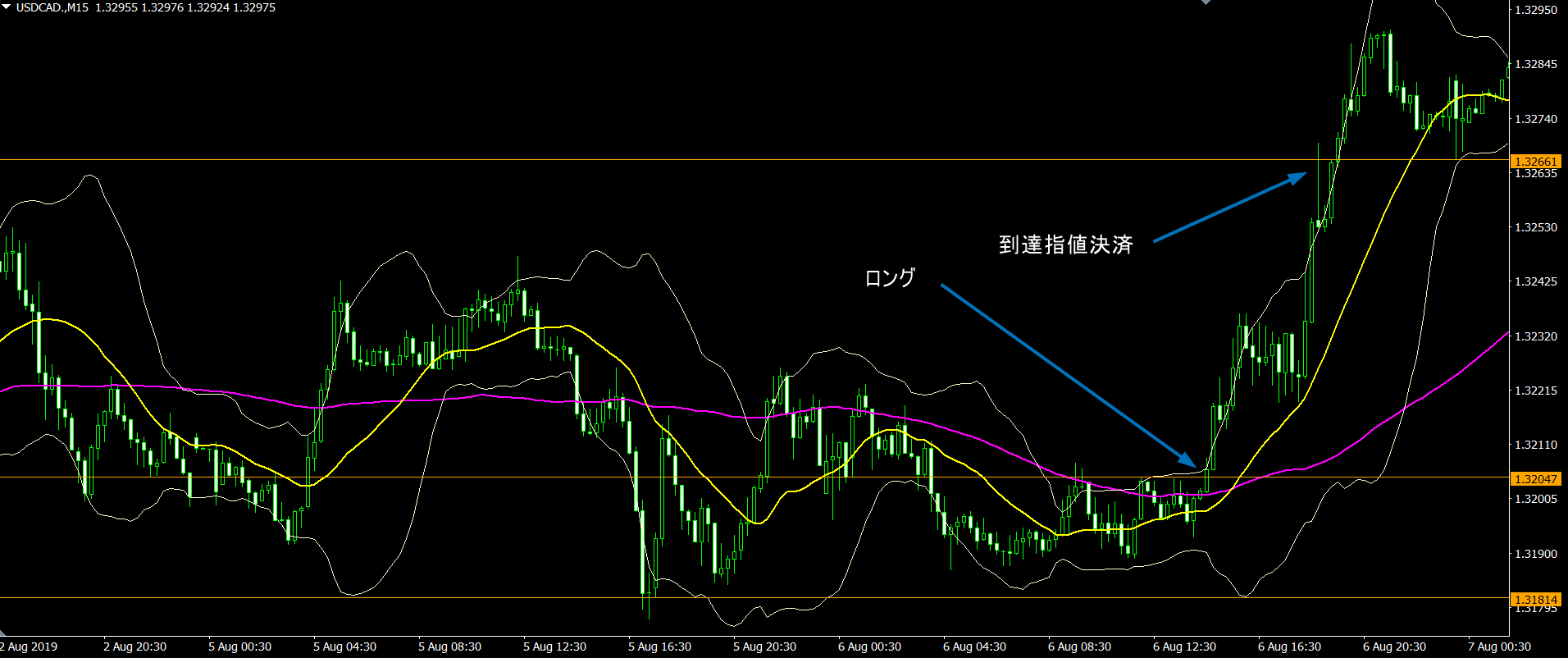Click the 5 Aug 00:30 time label

coord(239,647)
